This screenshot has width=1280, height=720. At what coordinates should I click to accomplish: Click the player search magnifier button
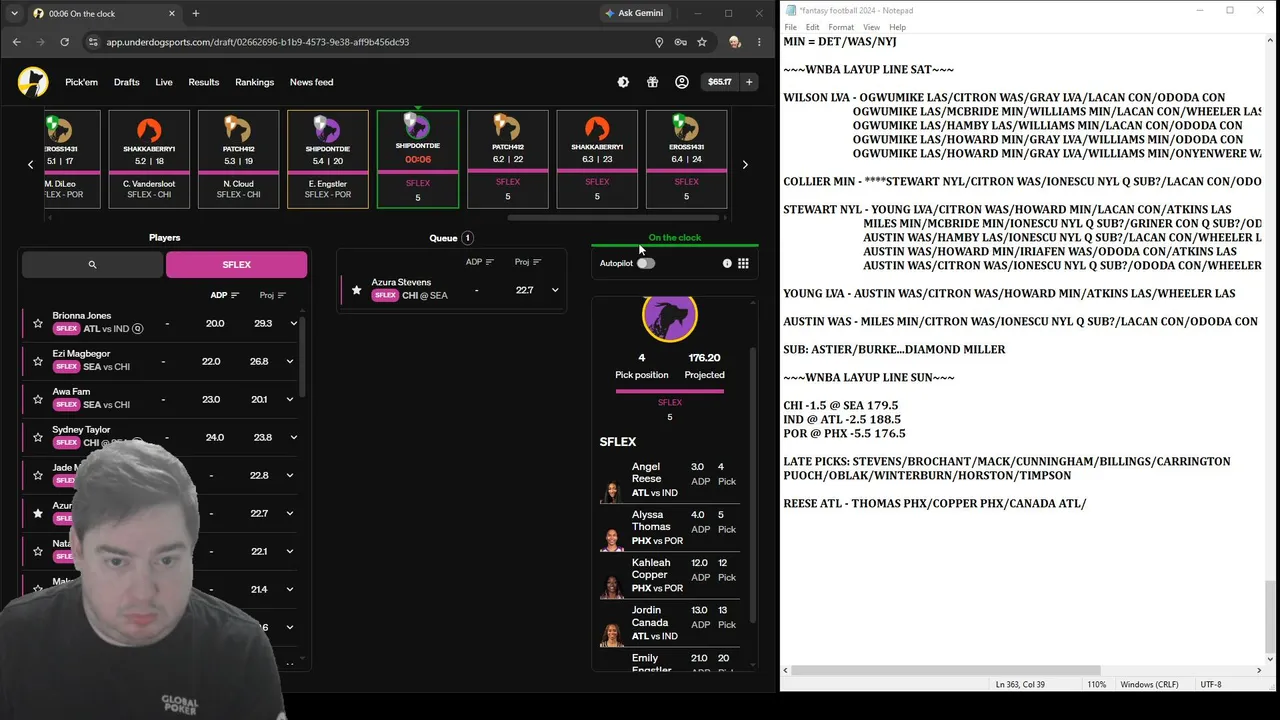click(x=92, y=265)
